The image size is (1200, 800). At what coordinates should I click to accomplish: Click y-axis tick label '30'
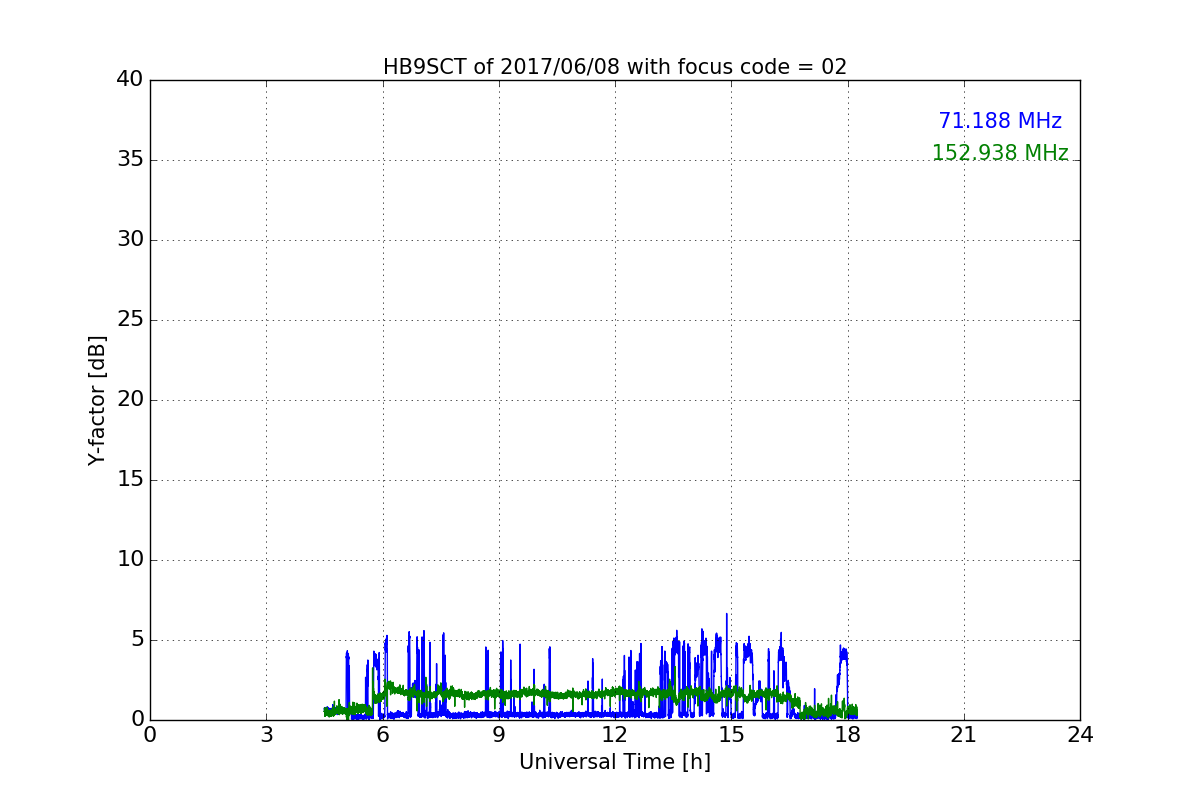(x=130, y=239)
